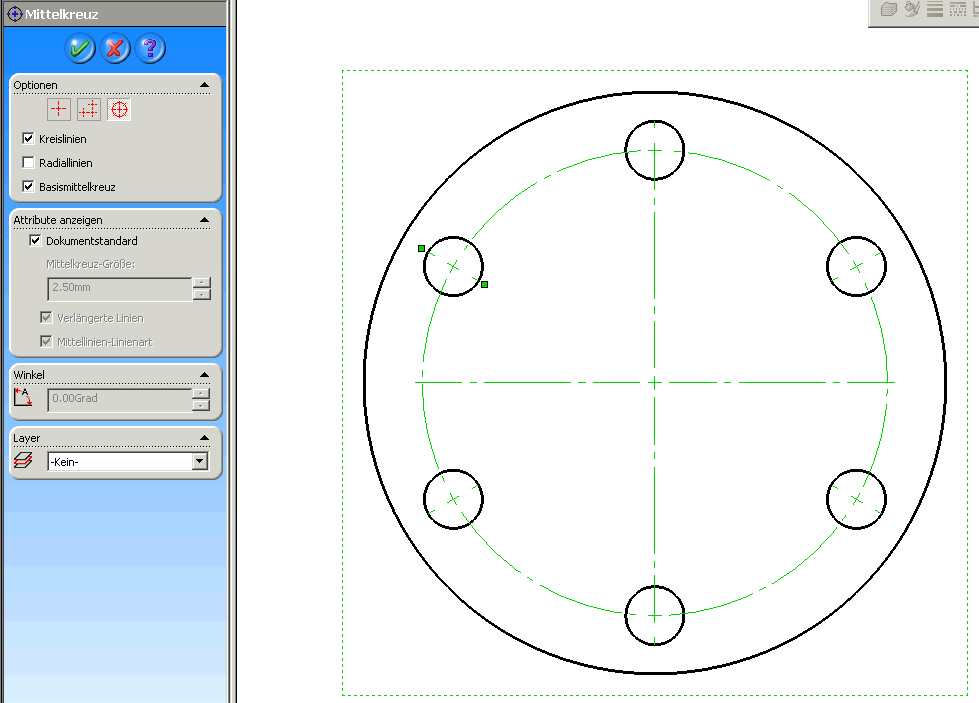The width and height of the screenshot is (979, 703).
Task: Open the line thickness toolbar icon
Action: 935,9
